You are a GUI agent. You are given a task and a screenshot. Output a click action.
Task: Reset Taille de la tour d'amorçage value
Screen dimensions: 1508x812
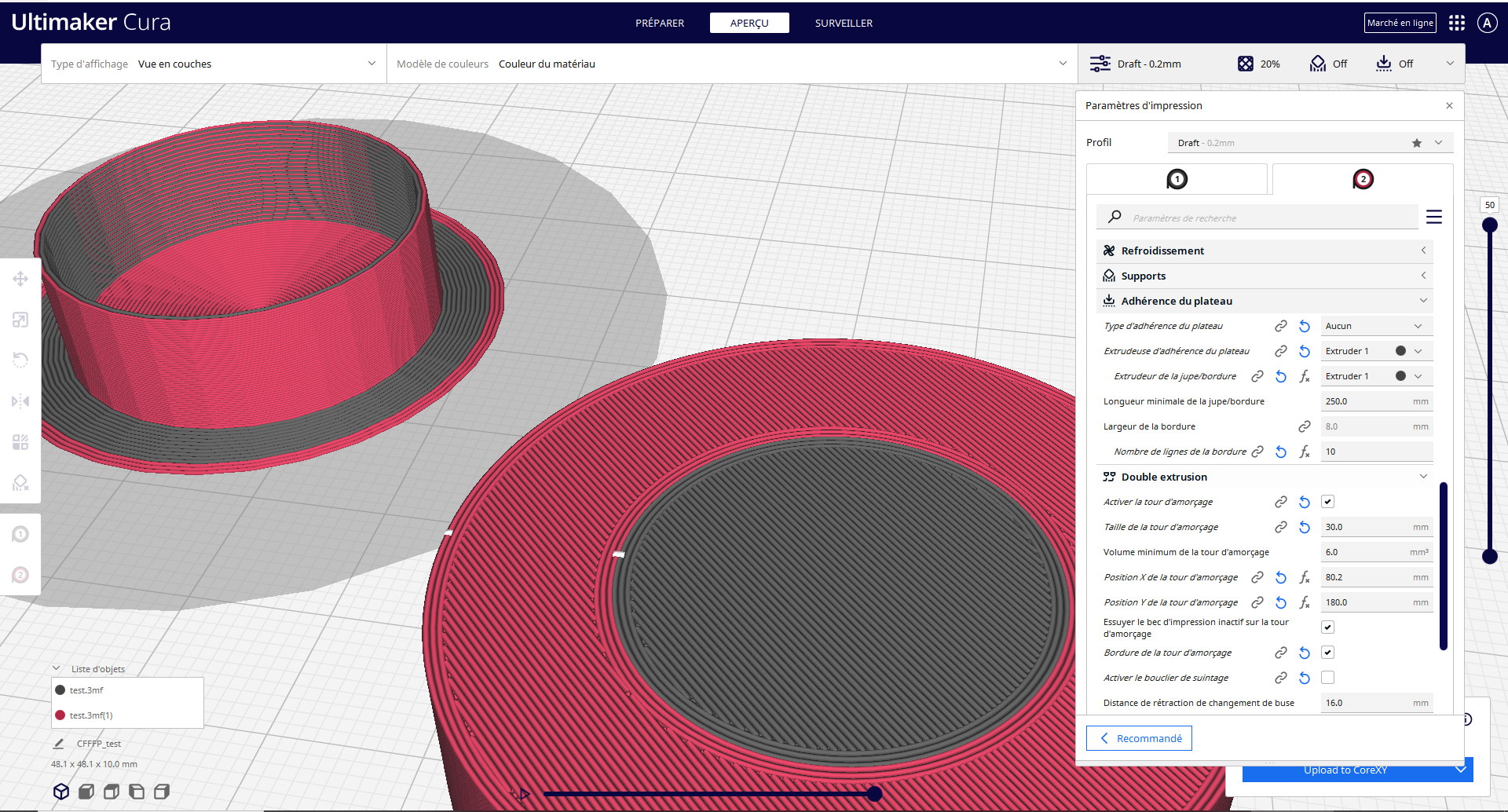tap(1305, 527)
